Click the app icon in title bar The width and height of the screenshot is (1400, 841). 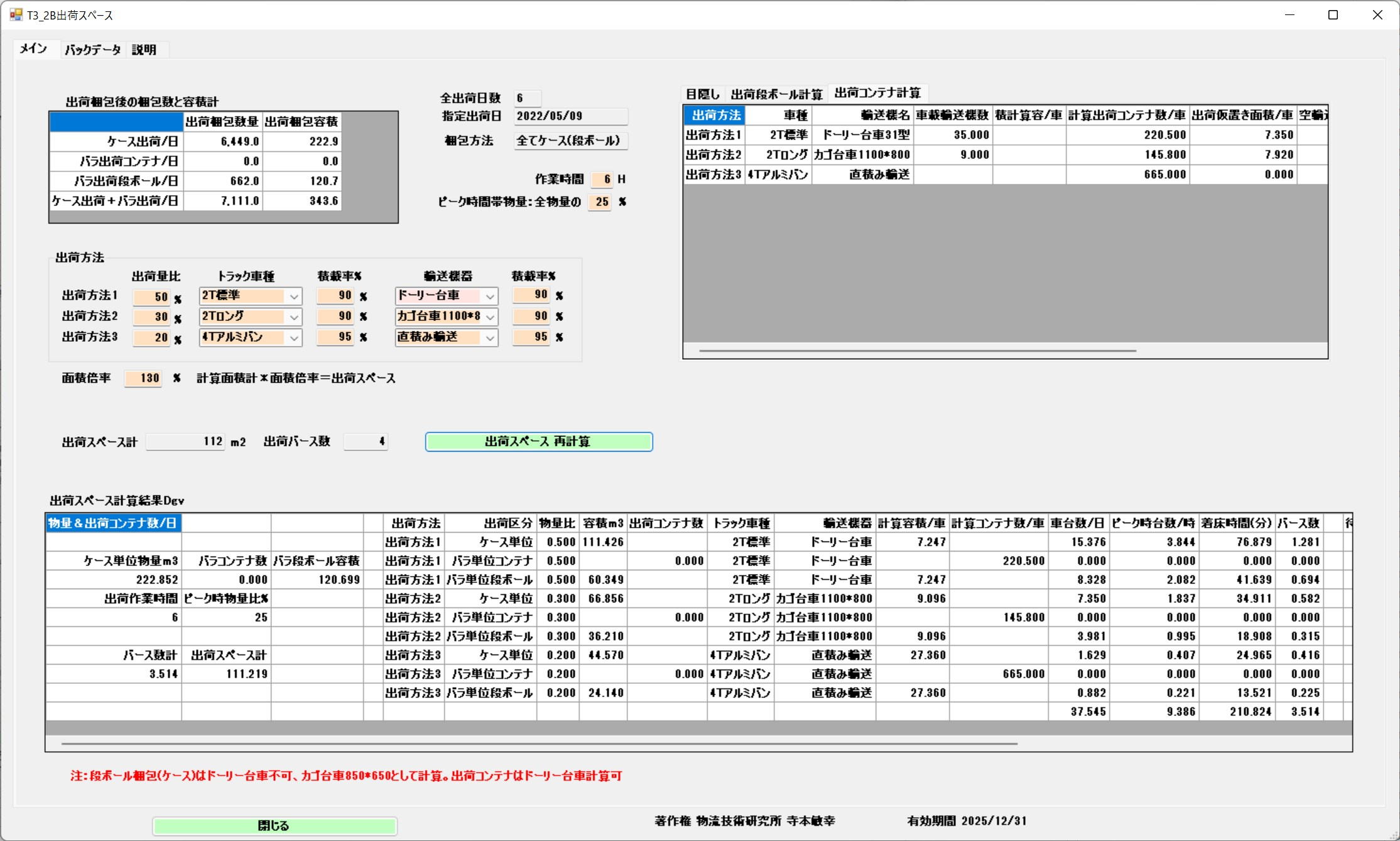coord(16,14)
